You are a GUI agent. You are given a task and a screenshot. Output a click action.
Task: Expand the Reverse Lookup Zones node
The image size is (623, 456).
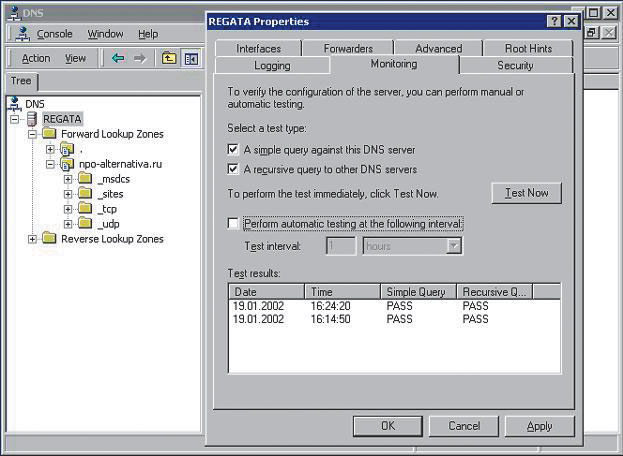[x=33, y=239]
